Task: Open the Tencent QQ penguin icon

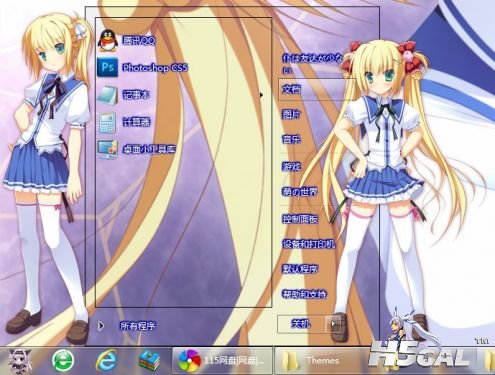Action: tap(107, 40)
